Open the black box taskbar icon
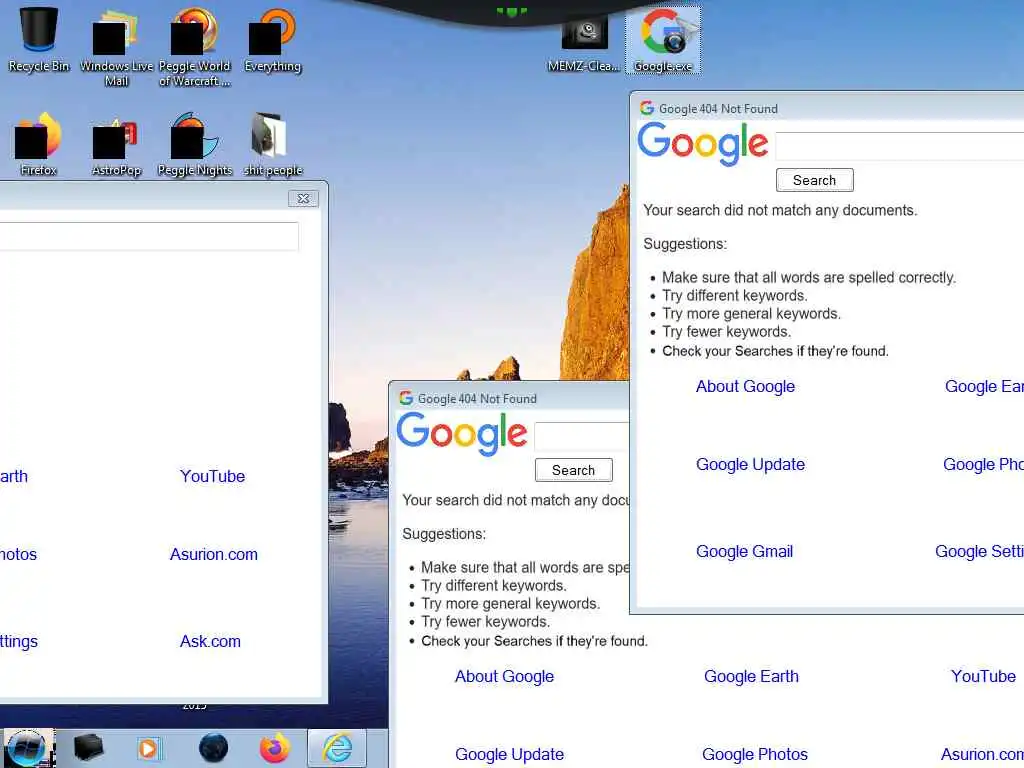 click(x=88, y=748)
